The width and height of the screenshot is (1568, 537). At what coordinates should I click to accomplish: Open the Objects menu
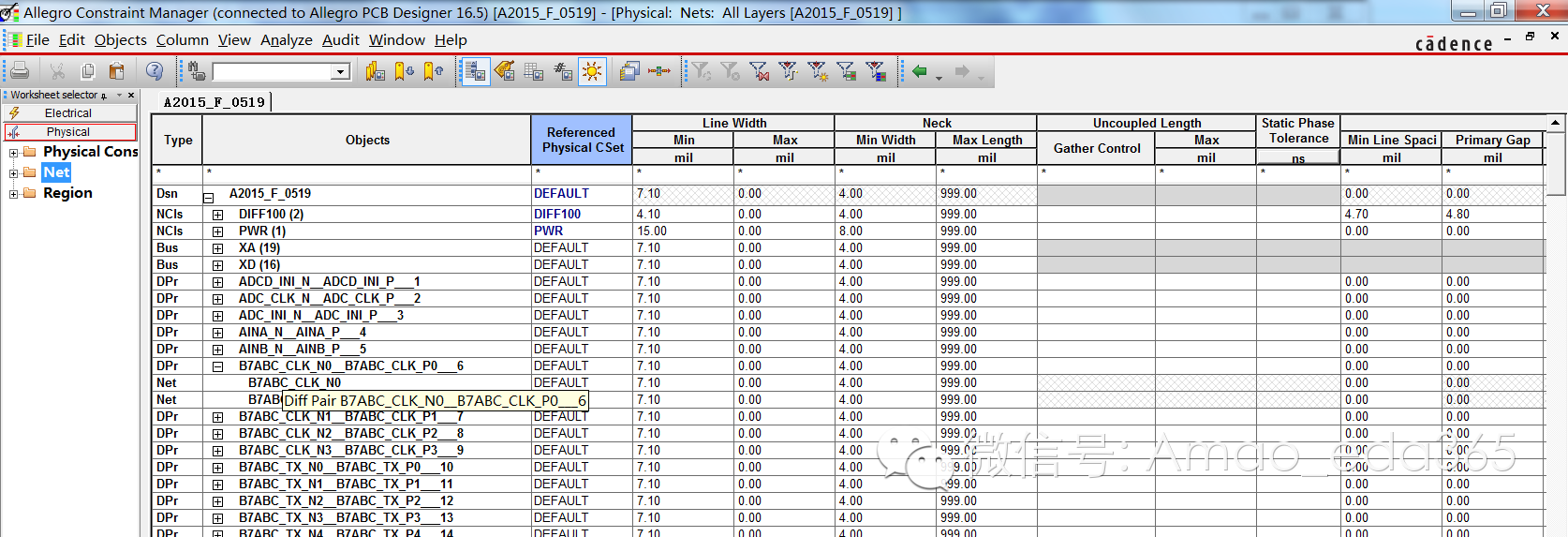(121, 39)
